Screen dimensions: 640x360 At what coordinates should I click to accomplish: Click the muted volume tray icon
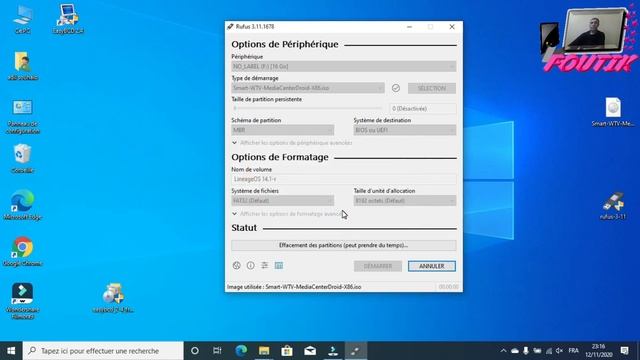560,351
